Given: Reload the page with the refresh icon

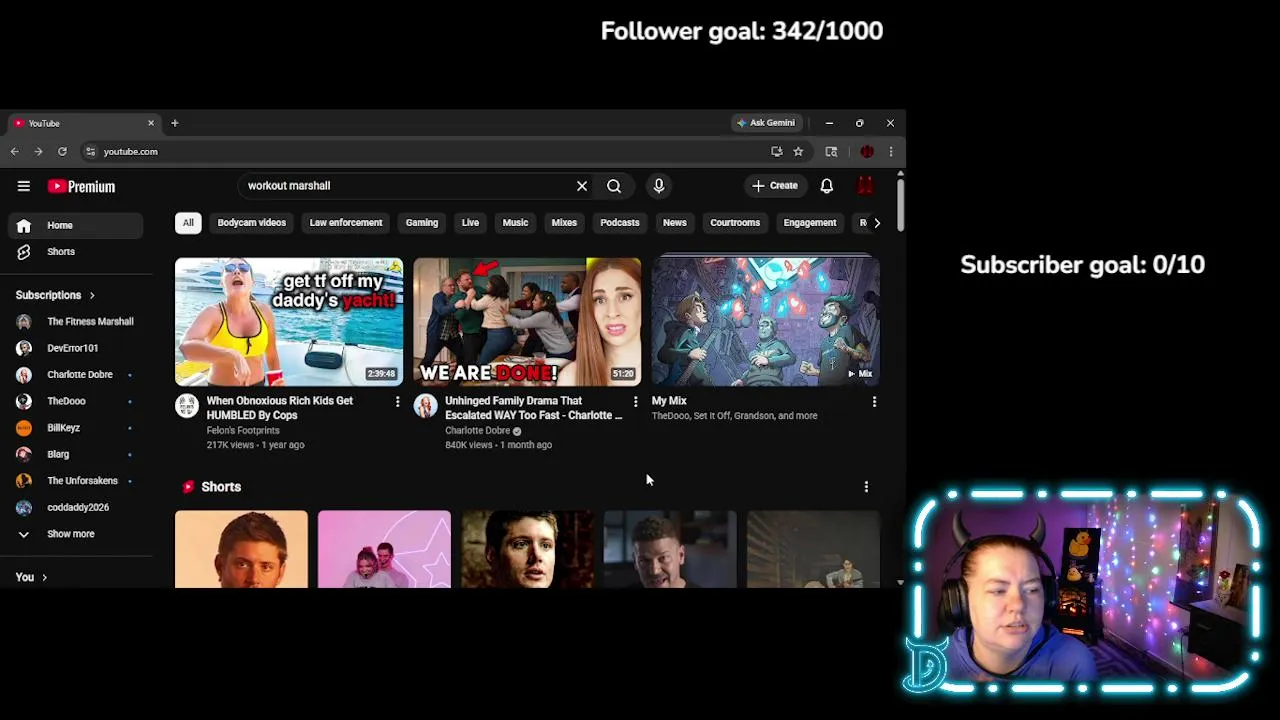Looking at the screenshot, I should tap(62, 152).
